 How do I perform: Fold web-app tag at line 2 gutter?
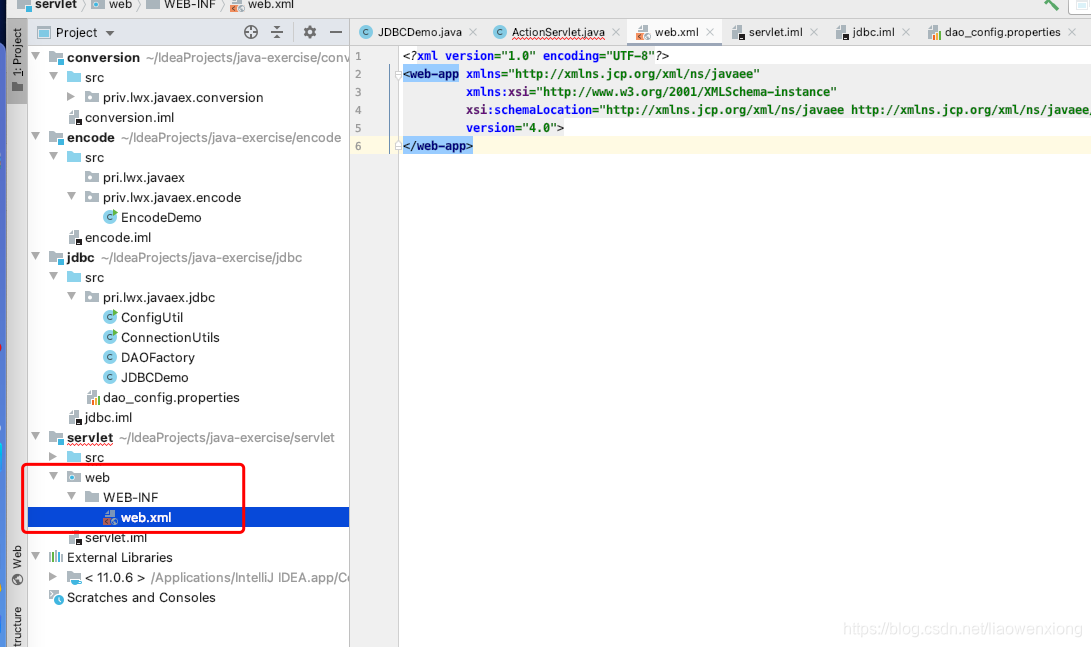tap(398, 74)
